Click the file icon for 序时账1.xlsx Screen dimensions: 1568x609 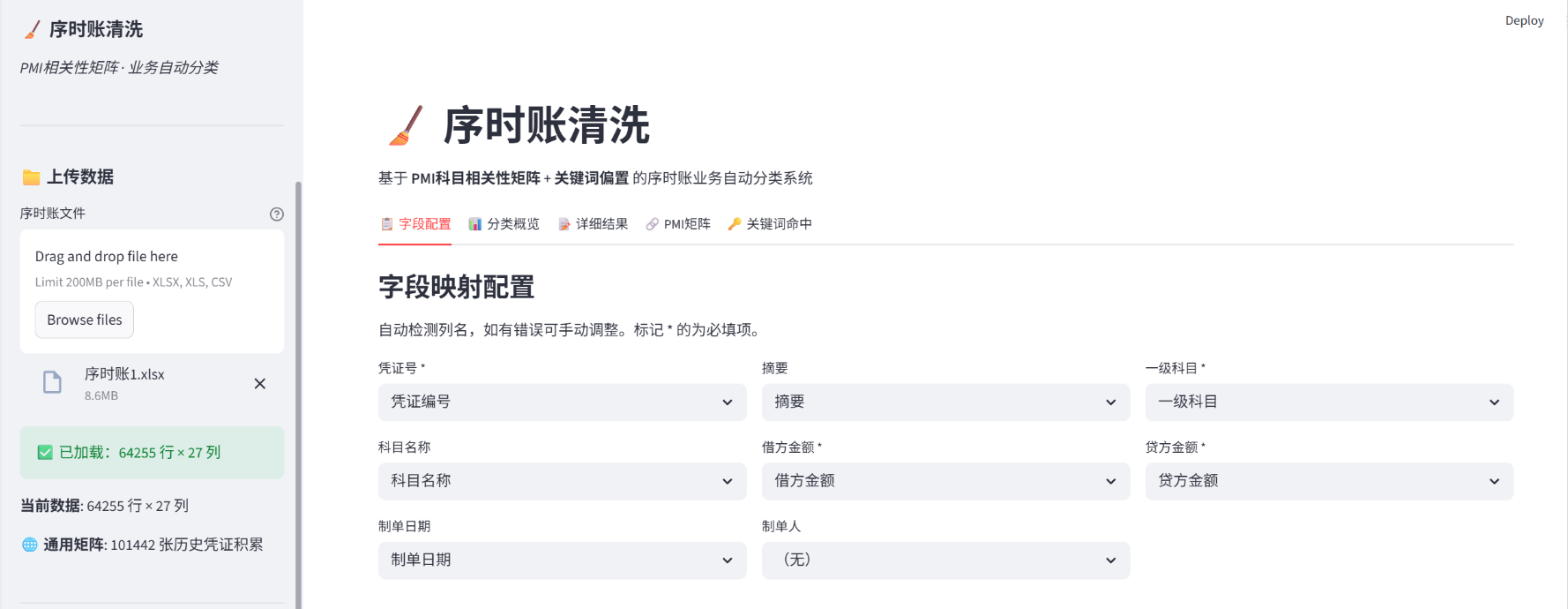point(53,382)
